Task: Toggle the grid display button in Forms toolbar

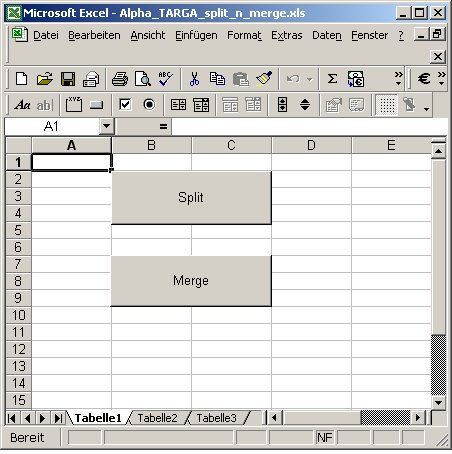Action: click(x=387, y=105)
